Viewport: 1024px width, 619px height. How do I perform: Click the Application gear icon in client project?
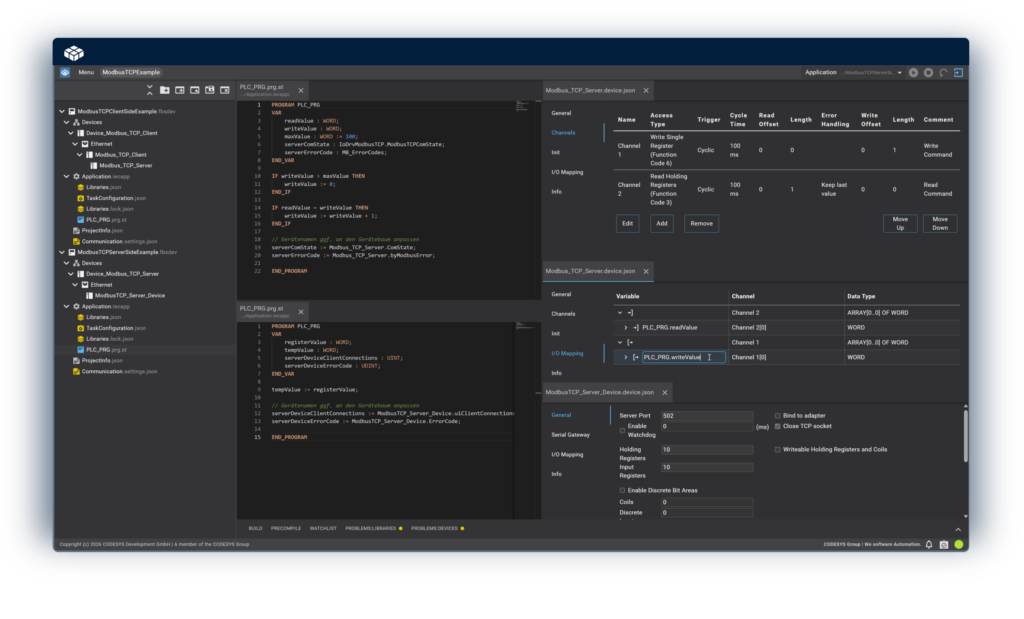click(76, 176)
